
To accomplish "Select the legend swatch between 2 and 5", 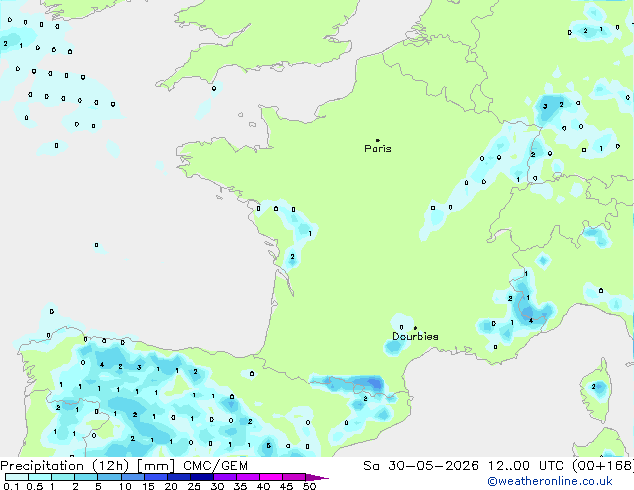I will click(86, 477).
